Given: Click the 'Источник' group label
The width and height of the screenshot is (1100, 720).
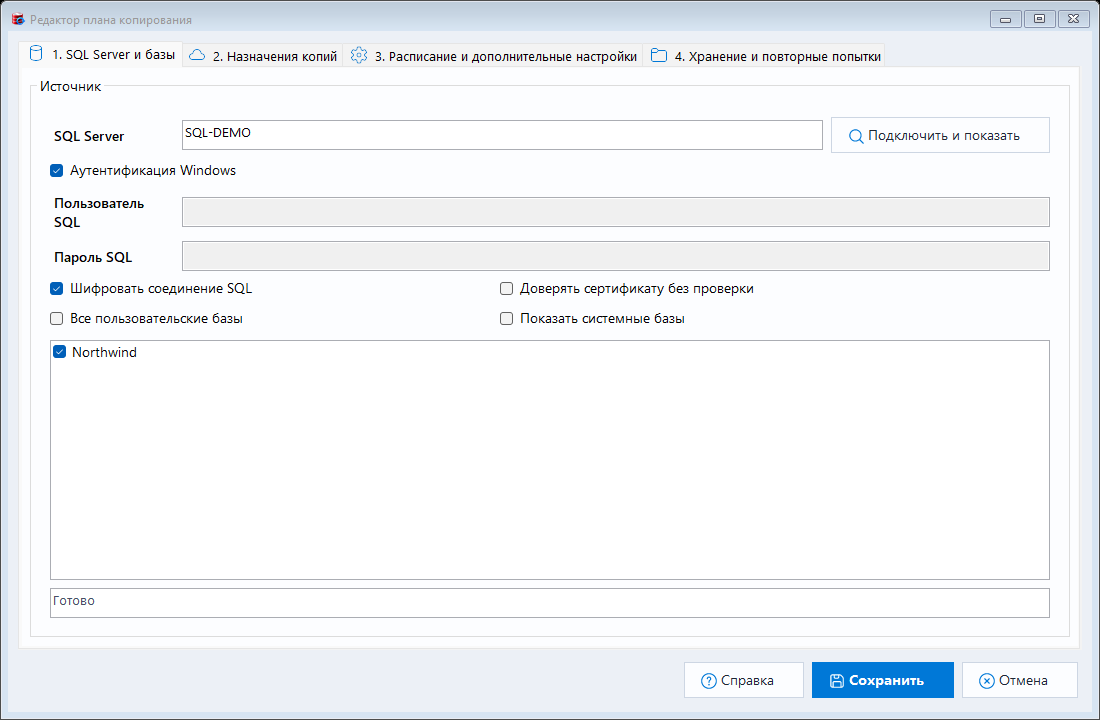Looking at the screenshot, I should (70, 86).
